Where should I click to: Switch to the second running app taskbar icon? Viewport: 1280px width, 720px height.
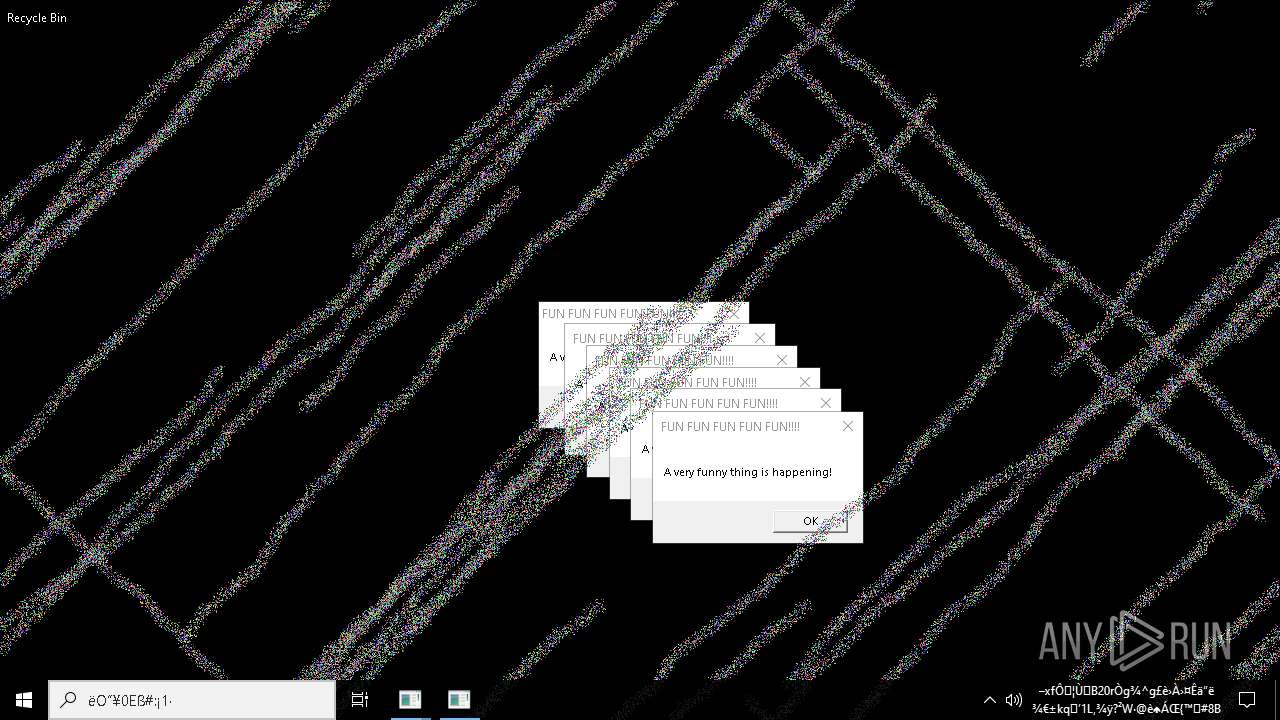point(459,700)
